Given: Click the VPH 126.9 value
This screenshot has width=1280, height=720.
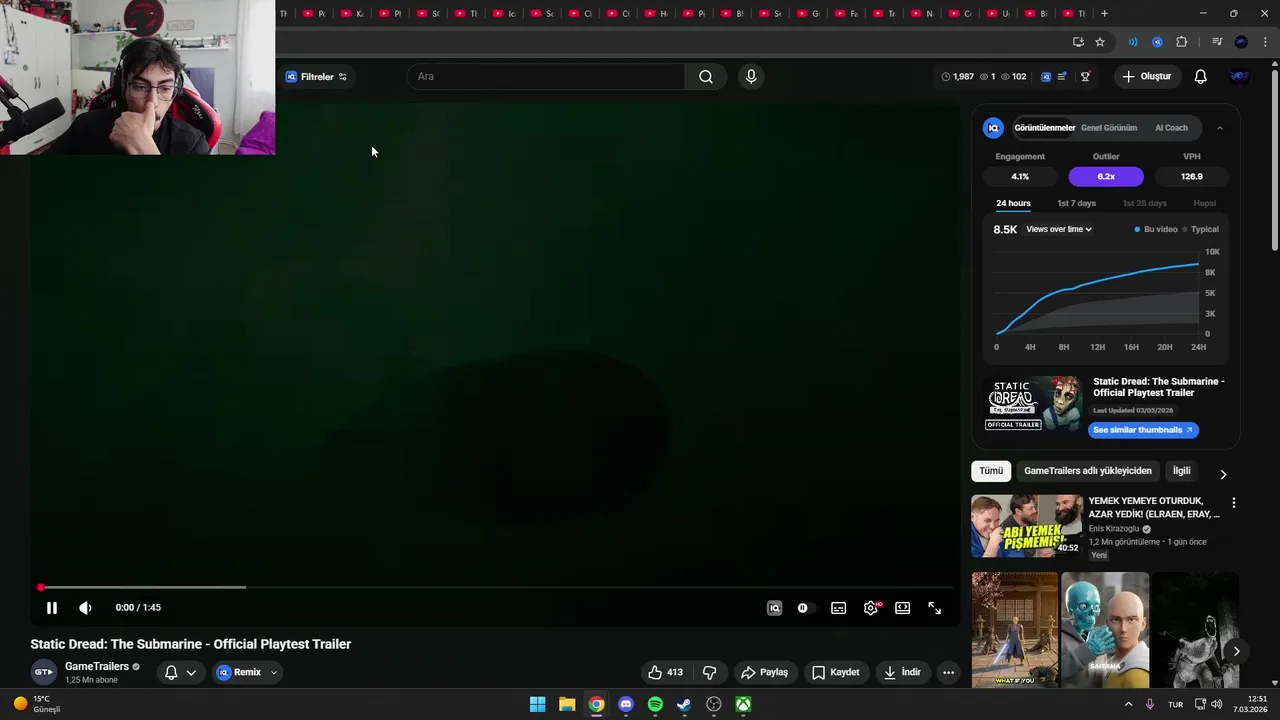Looking at the screenshot, I should 1191,176.
